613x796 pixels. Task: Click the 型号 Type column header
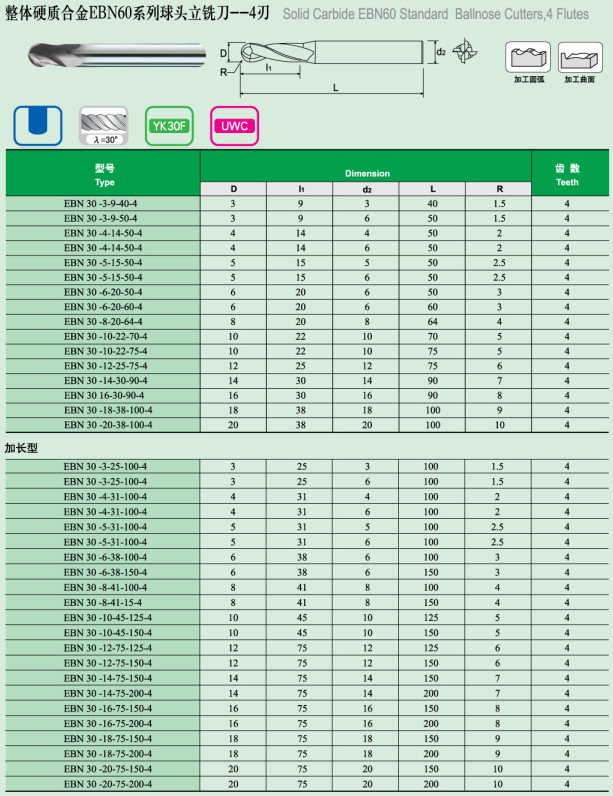point(104,174)
